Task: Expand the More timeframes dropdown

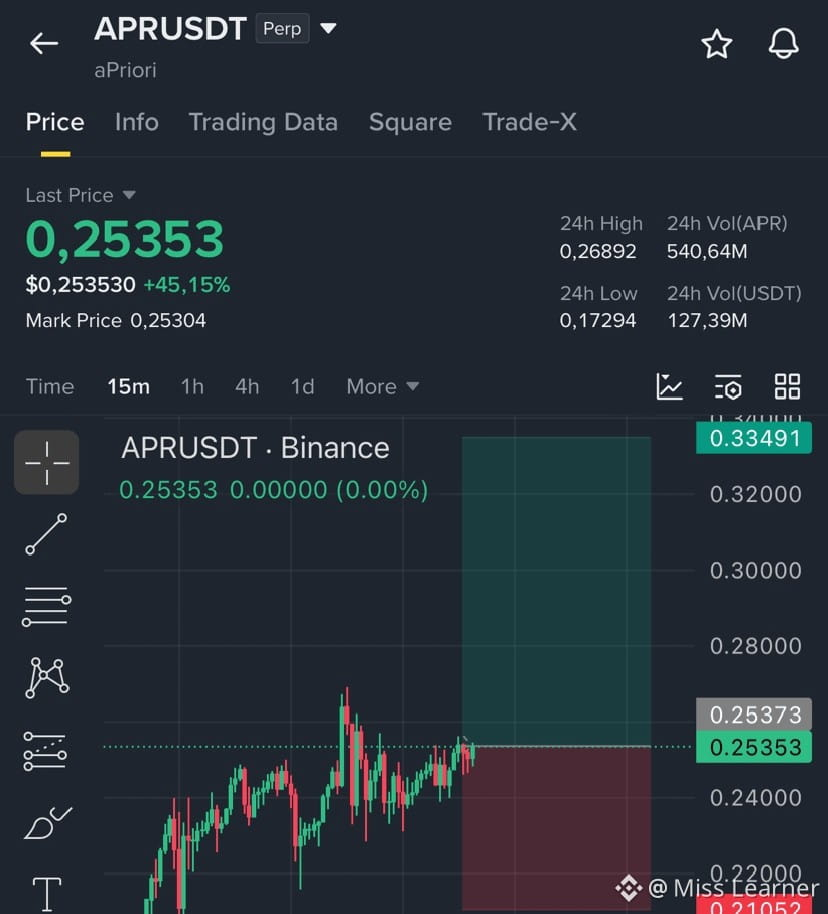Action: [x=383, y=386]
